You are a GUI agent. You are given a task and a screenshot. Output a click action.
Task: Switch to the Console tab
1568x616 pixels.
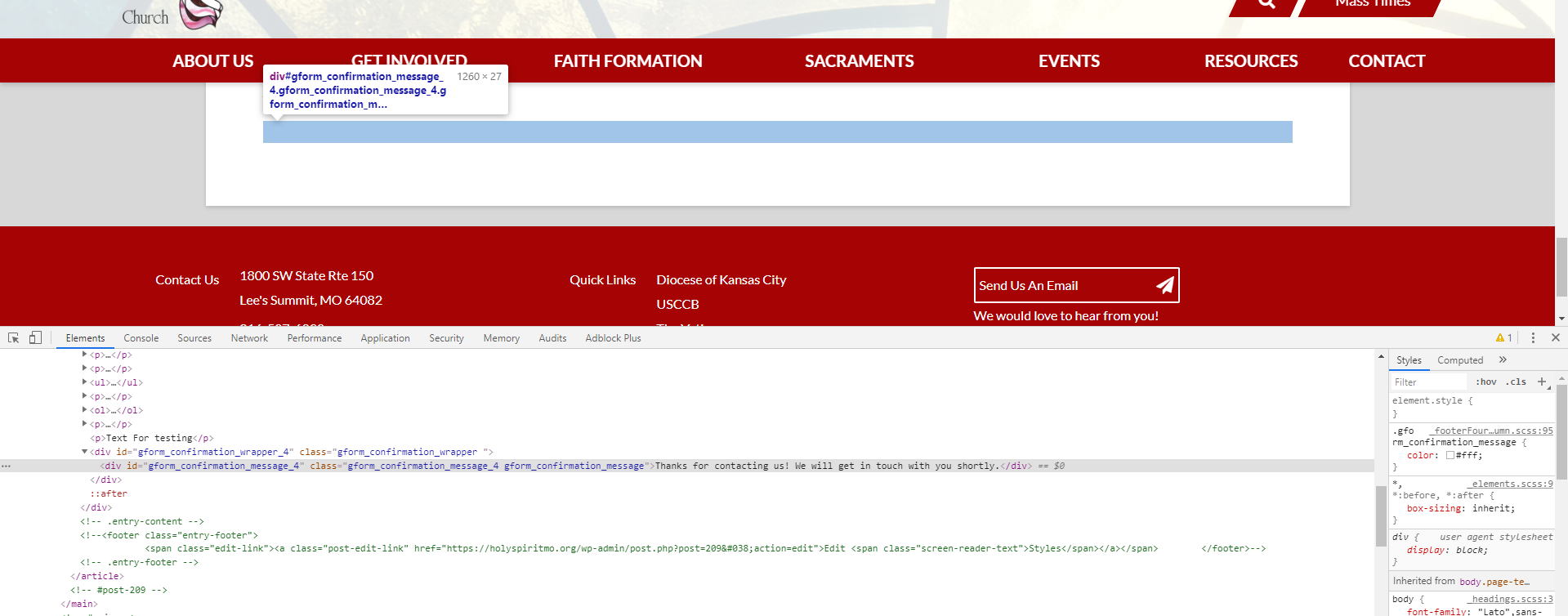[x=141, y=337]
